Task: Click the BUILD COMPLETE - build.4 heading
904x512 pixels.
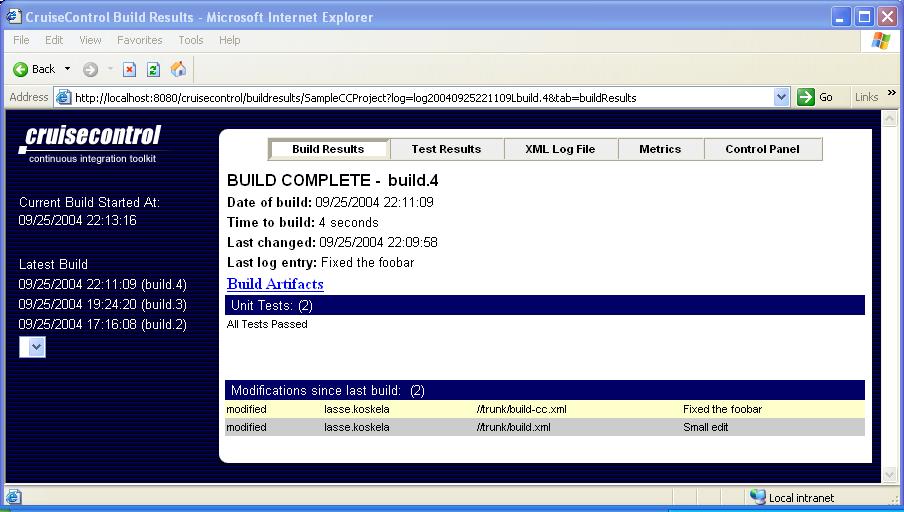Action: pos(333,180)
